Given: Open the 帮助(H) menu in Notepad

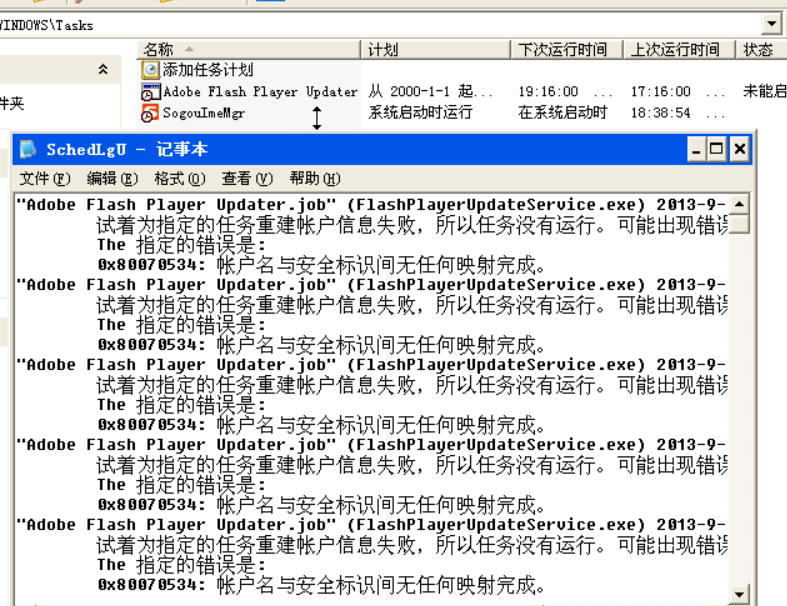Looking at the screenshot, I should 315,179.
